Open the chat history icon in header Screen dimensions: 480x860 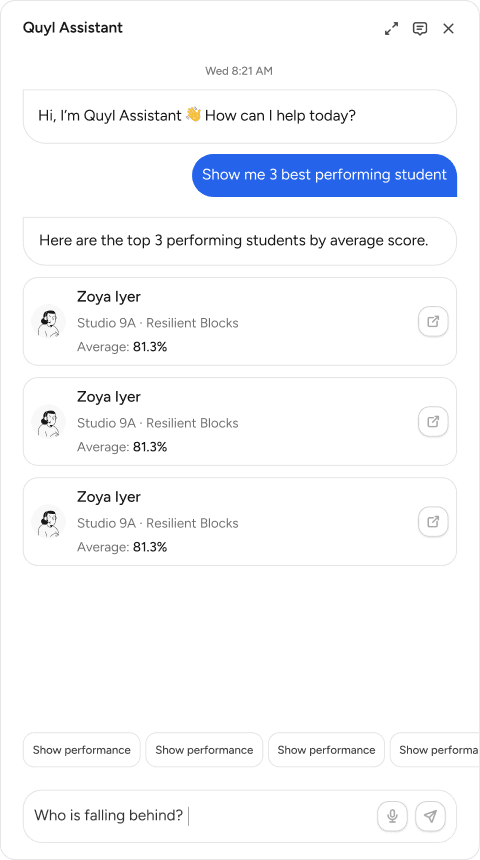tap(420, 29)
